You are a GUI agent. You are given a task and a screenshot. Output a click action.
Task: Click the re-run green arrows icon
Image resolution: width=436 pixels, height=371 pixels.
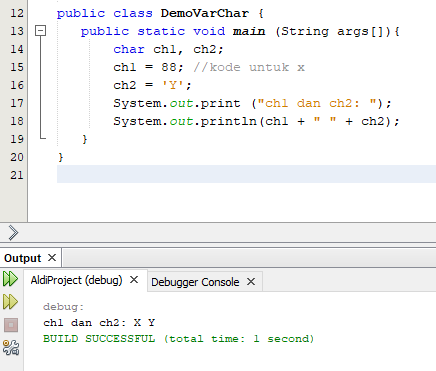pyautogui.click(x=10, y=279)
